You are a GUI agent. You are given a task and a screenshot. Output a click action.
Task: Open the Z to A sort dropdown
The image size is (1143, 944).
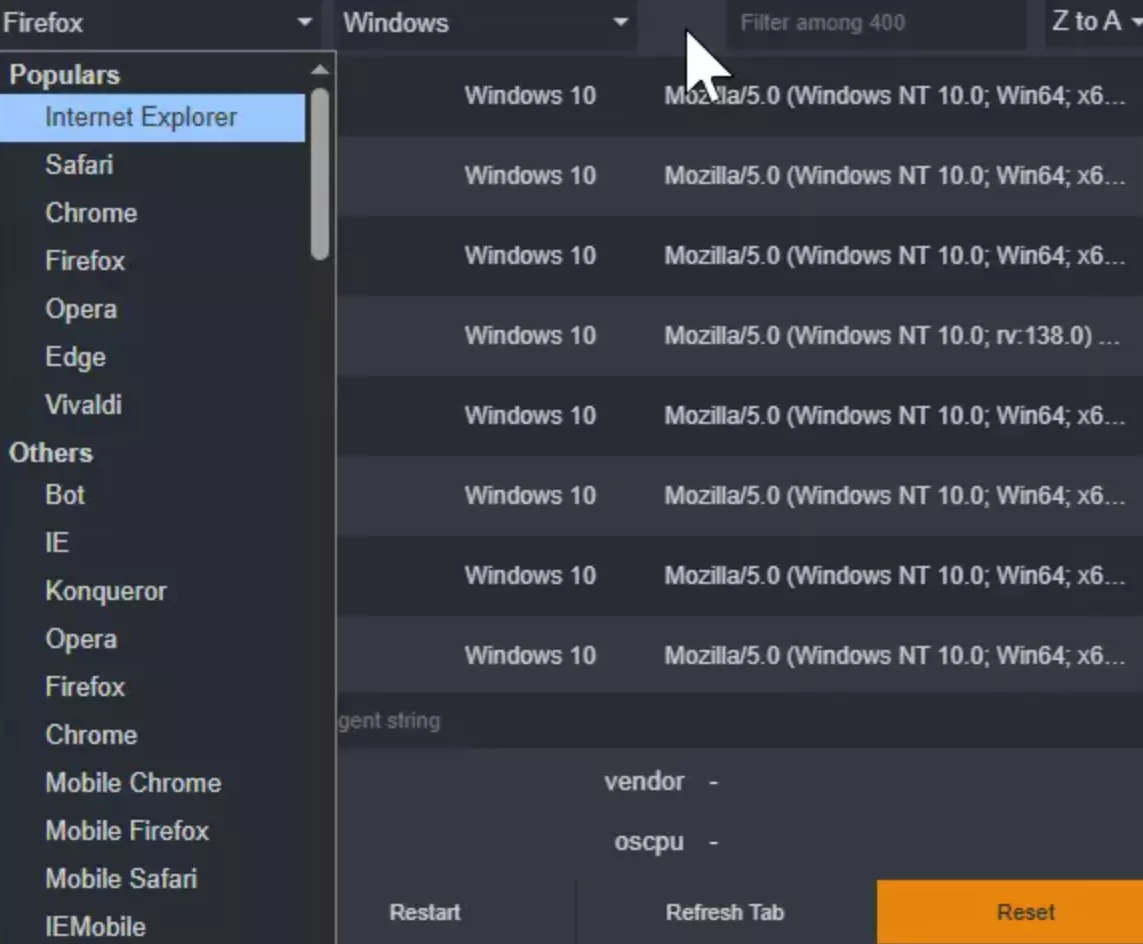click(1094, 23)
